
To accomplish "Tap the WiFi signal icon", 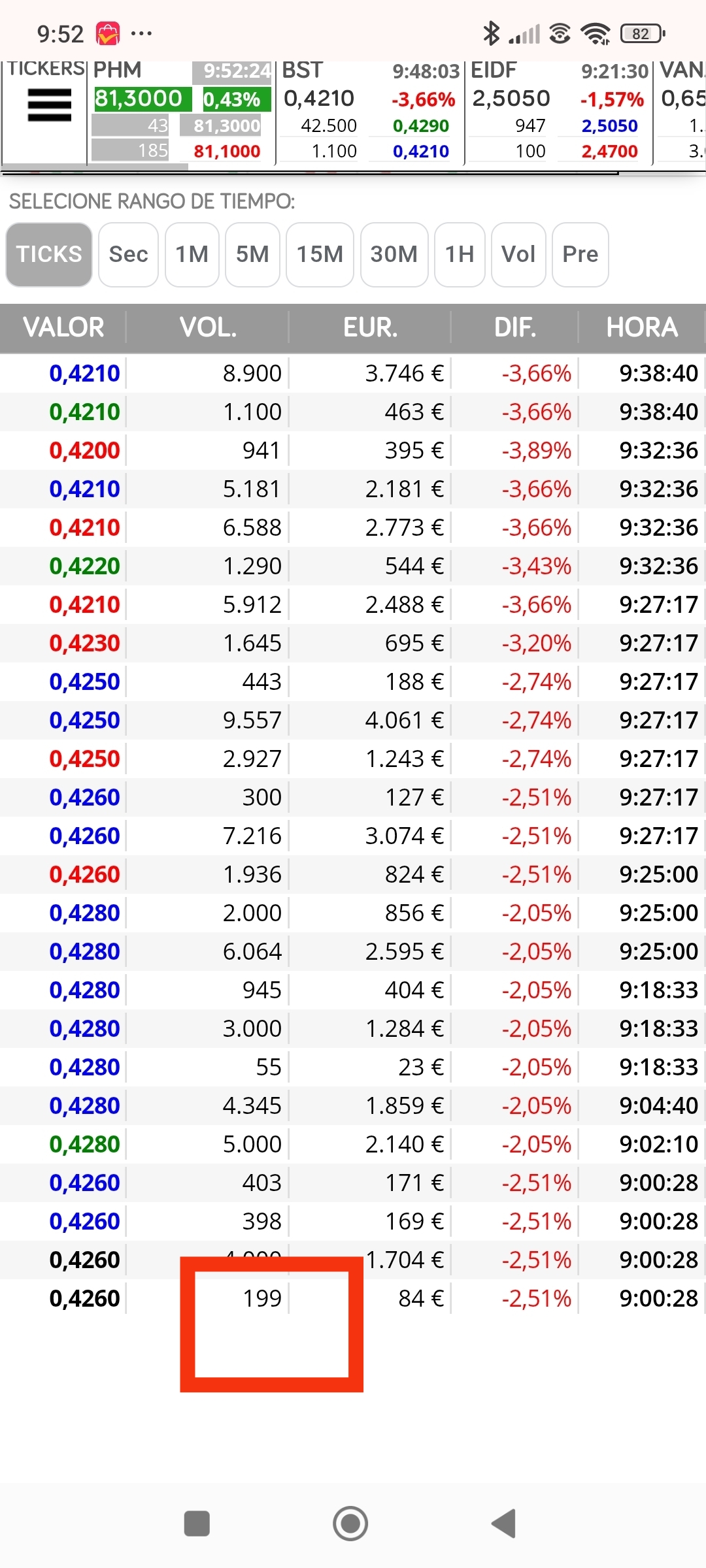I will (596, 33).
